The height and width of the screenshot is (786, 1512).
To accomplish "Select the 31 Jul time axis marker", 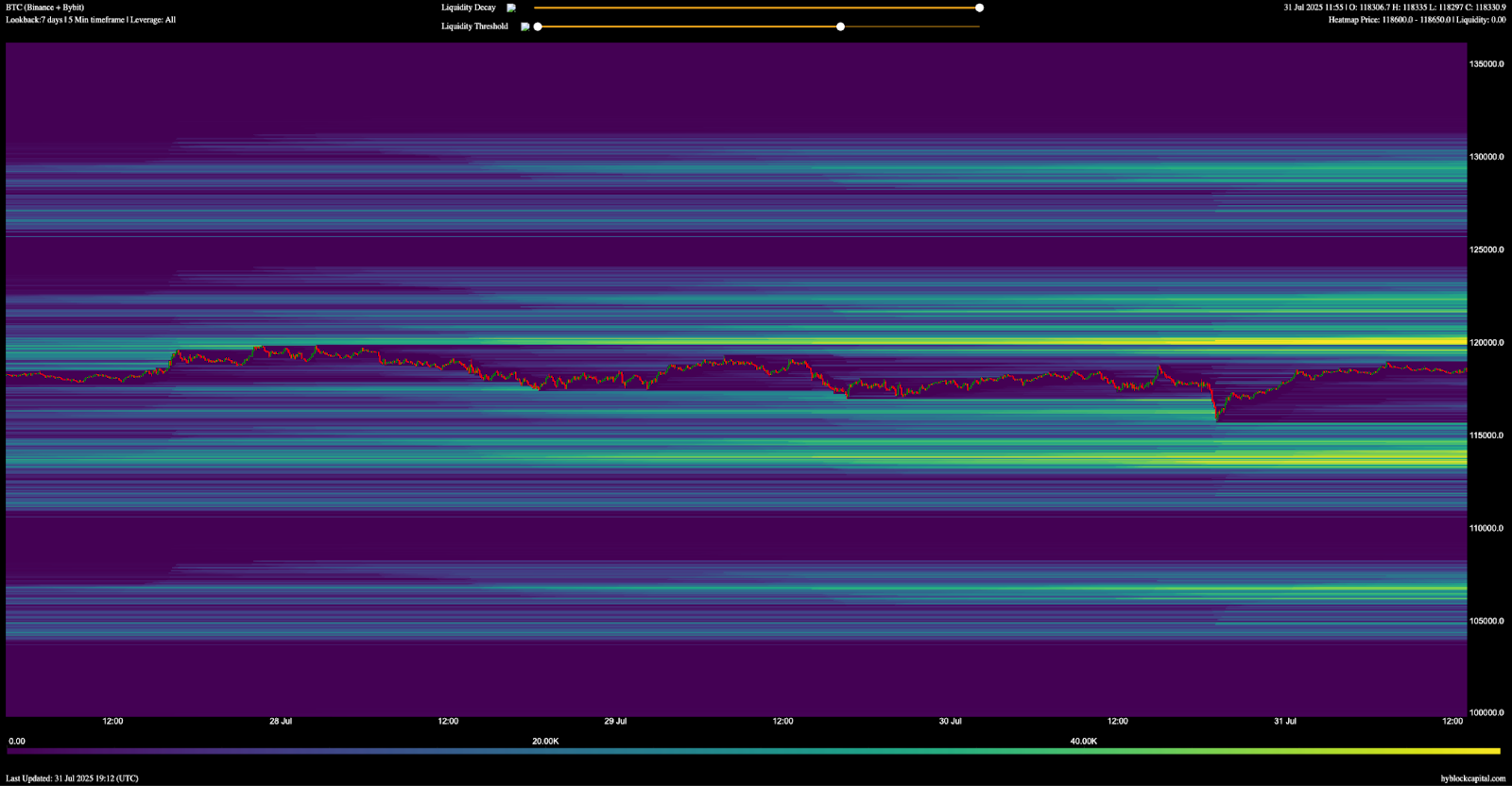I will [x=1284, y=722].
